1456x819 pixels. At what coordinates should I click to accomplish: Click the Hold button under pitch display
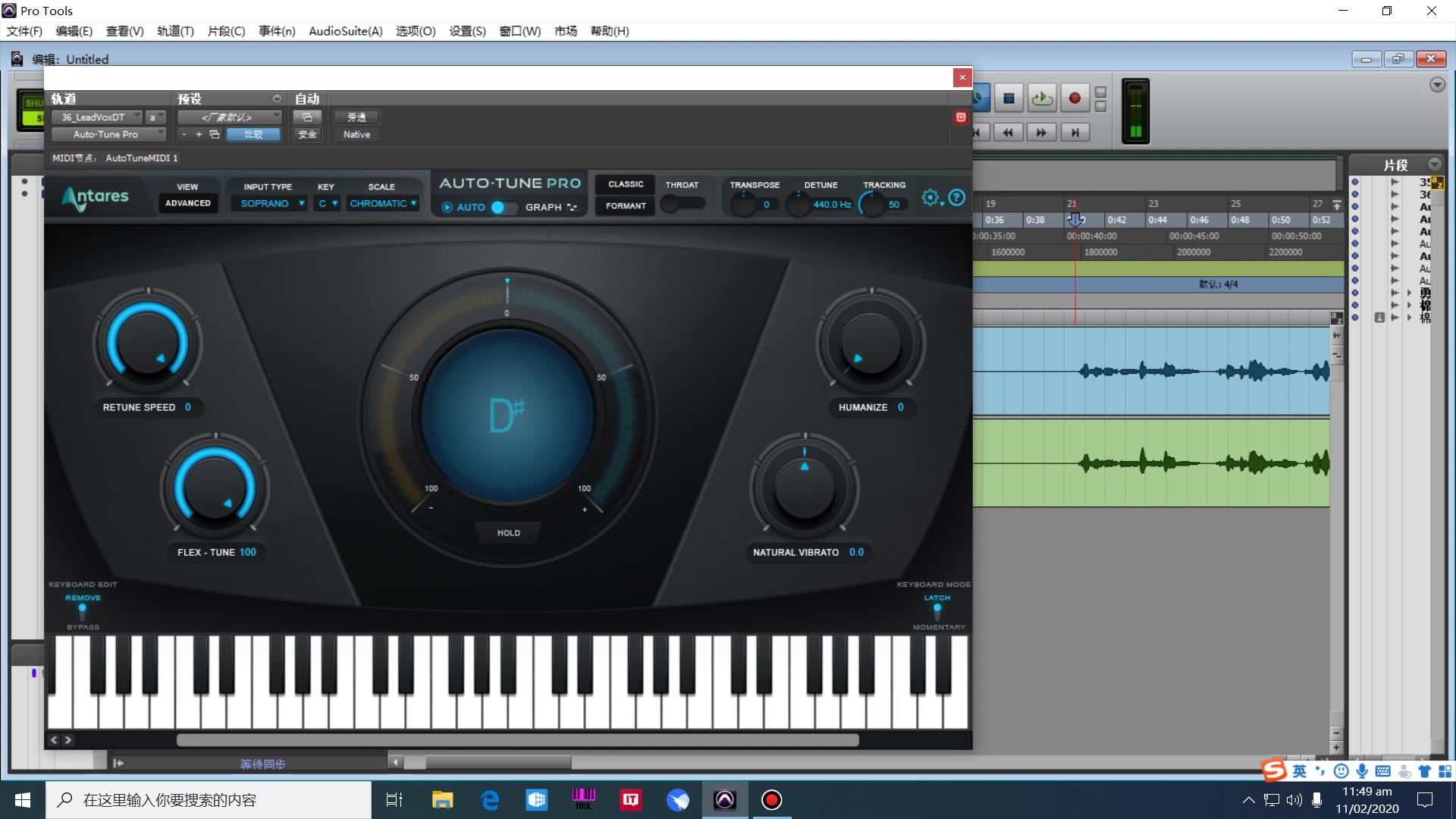(509, 533)
